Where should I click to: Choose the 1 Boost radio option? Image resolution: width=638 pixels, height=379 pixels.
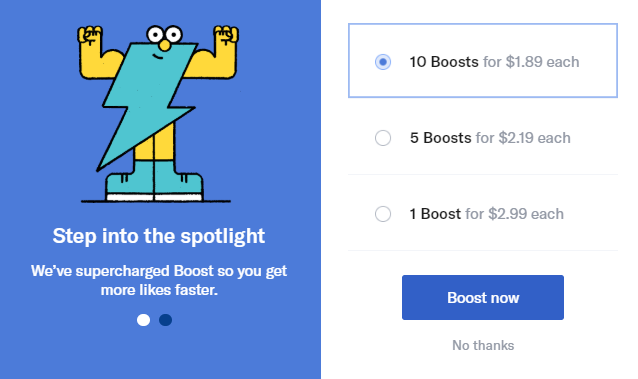coord(383,214)
